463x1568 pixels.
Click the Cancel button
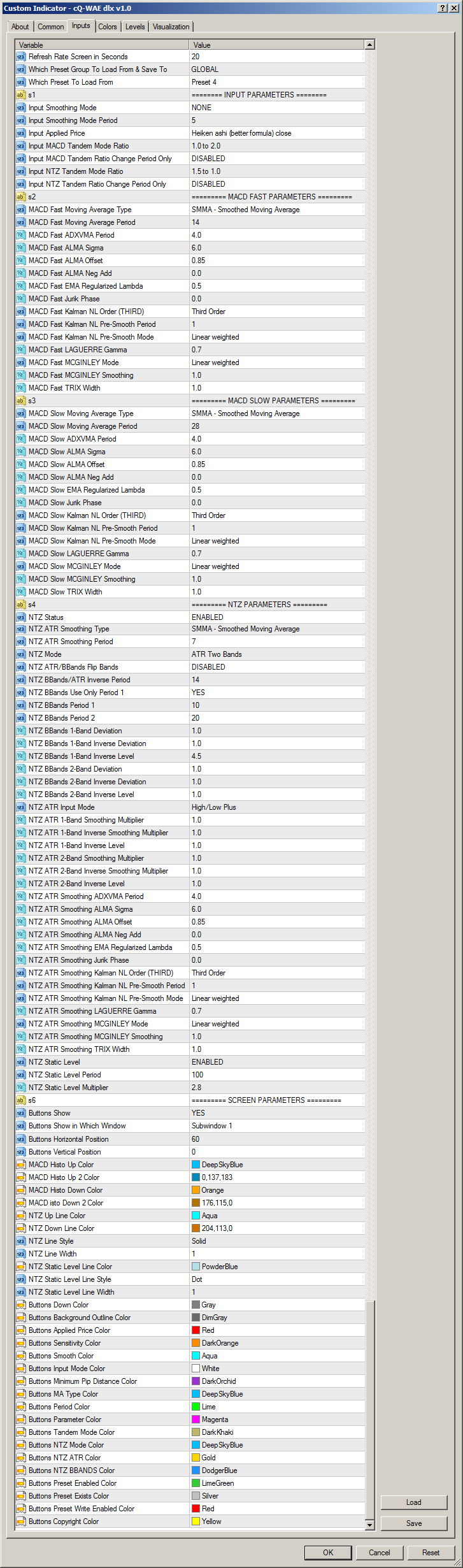pyautogui.click(x=380, y=1553)
